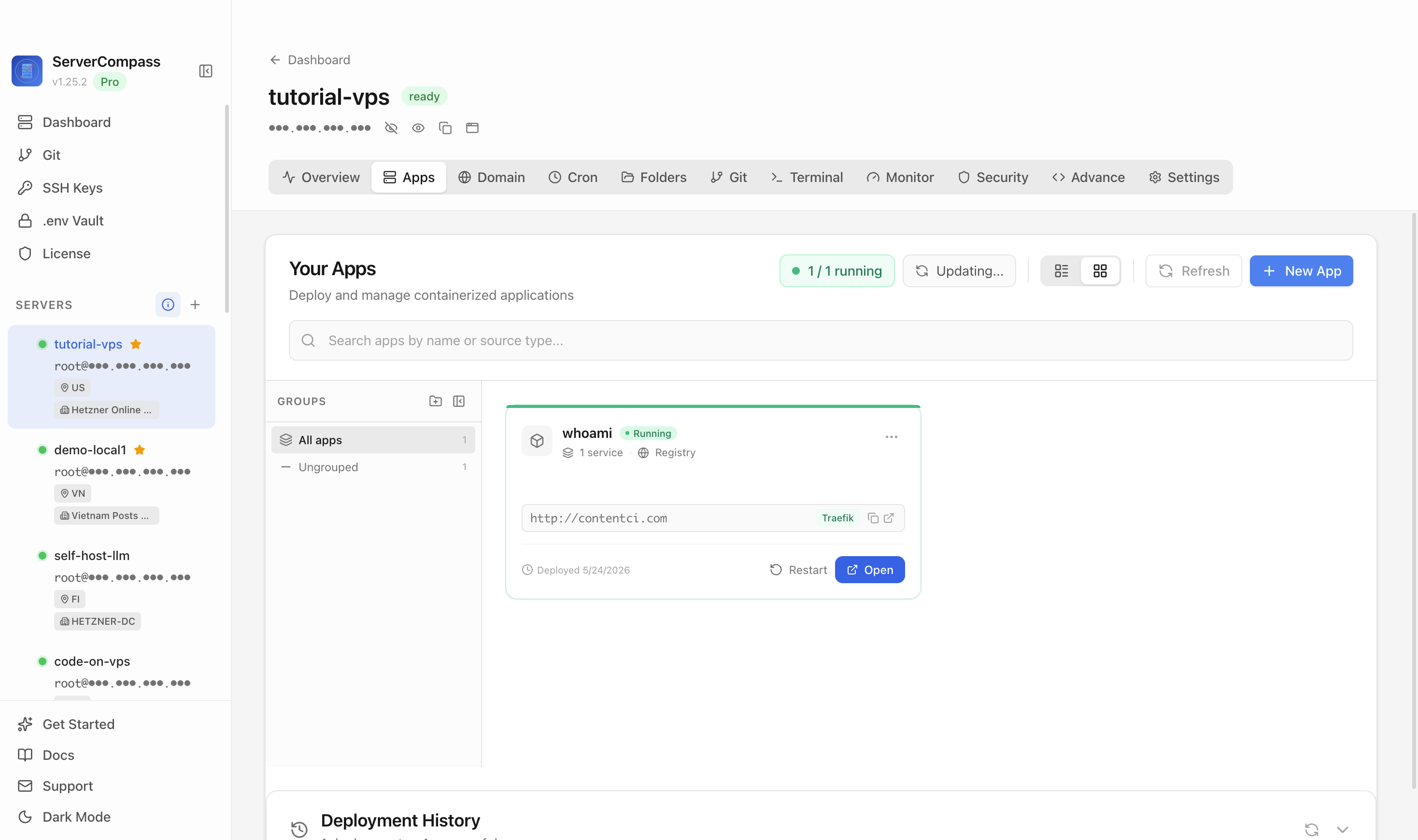Click the HETZNER-DC provider tag

point(98,621)
